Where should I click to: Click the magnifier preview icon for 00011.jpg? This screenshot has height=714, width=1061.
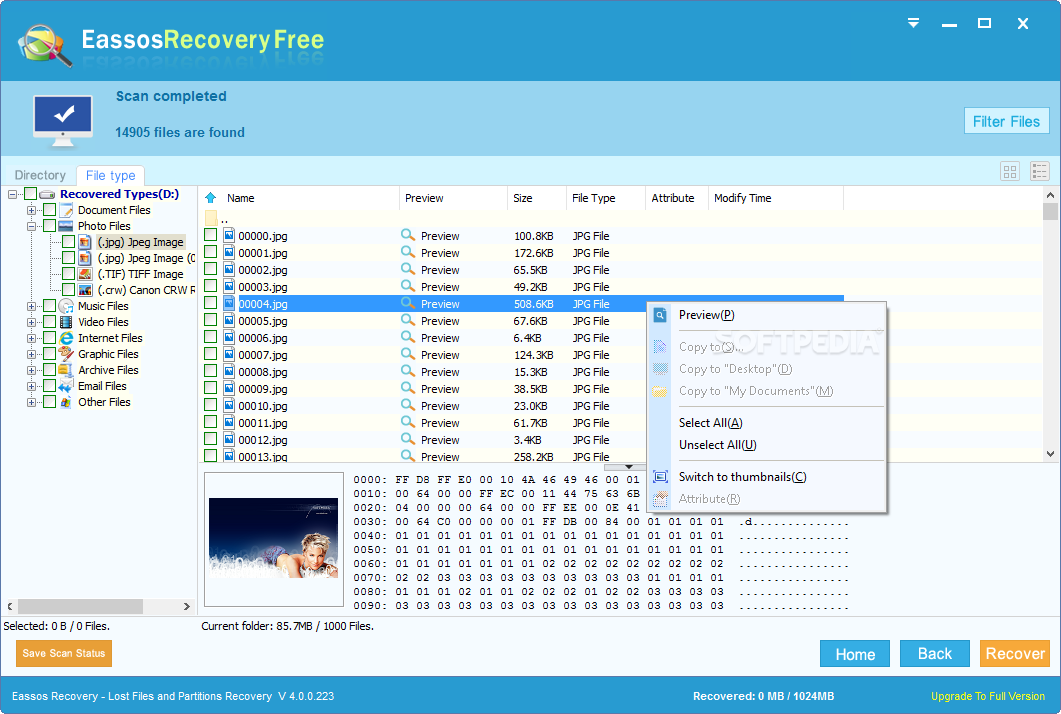click(407, 422)
